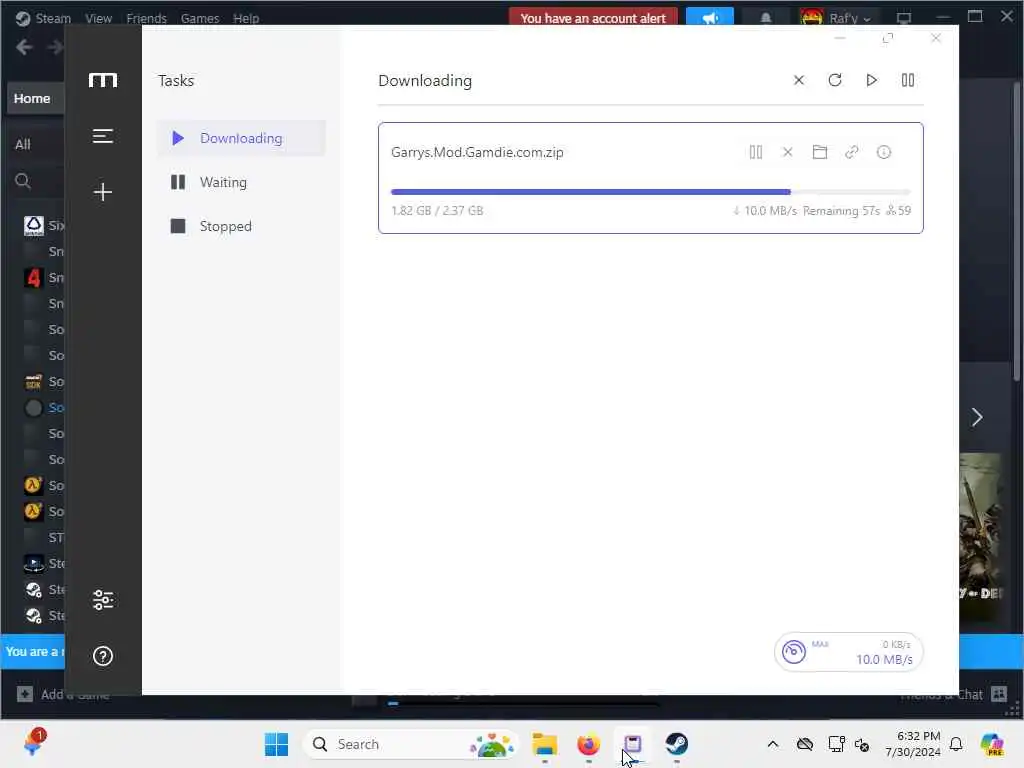
Task: Click the Steam announcements megaphone button
Action: [x=710, y=18]
